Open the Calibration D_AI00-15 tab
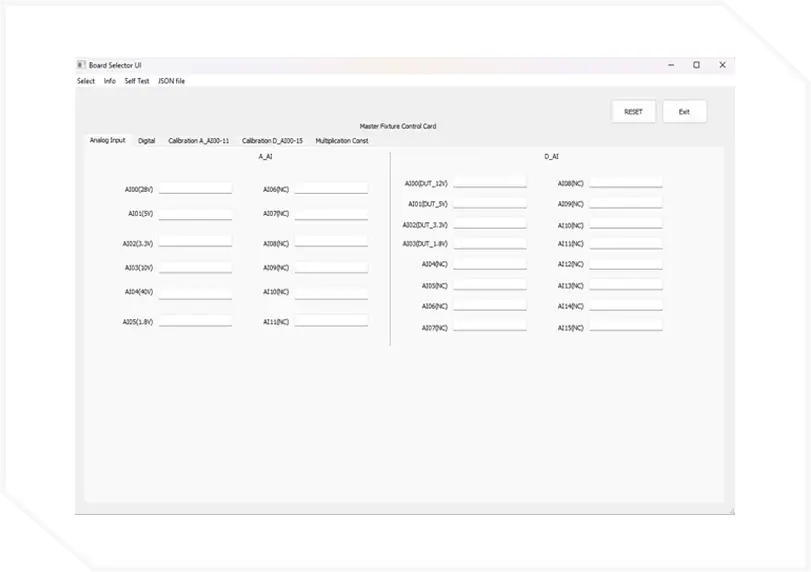811x572 pixels. coord(272,141)
